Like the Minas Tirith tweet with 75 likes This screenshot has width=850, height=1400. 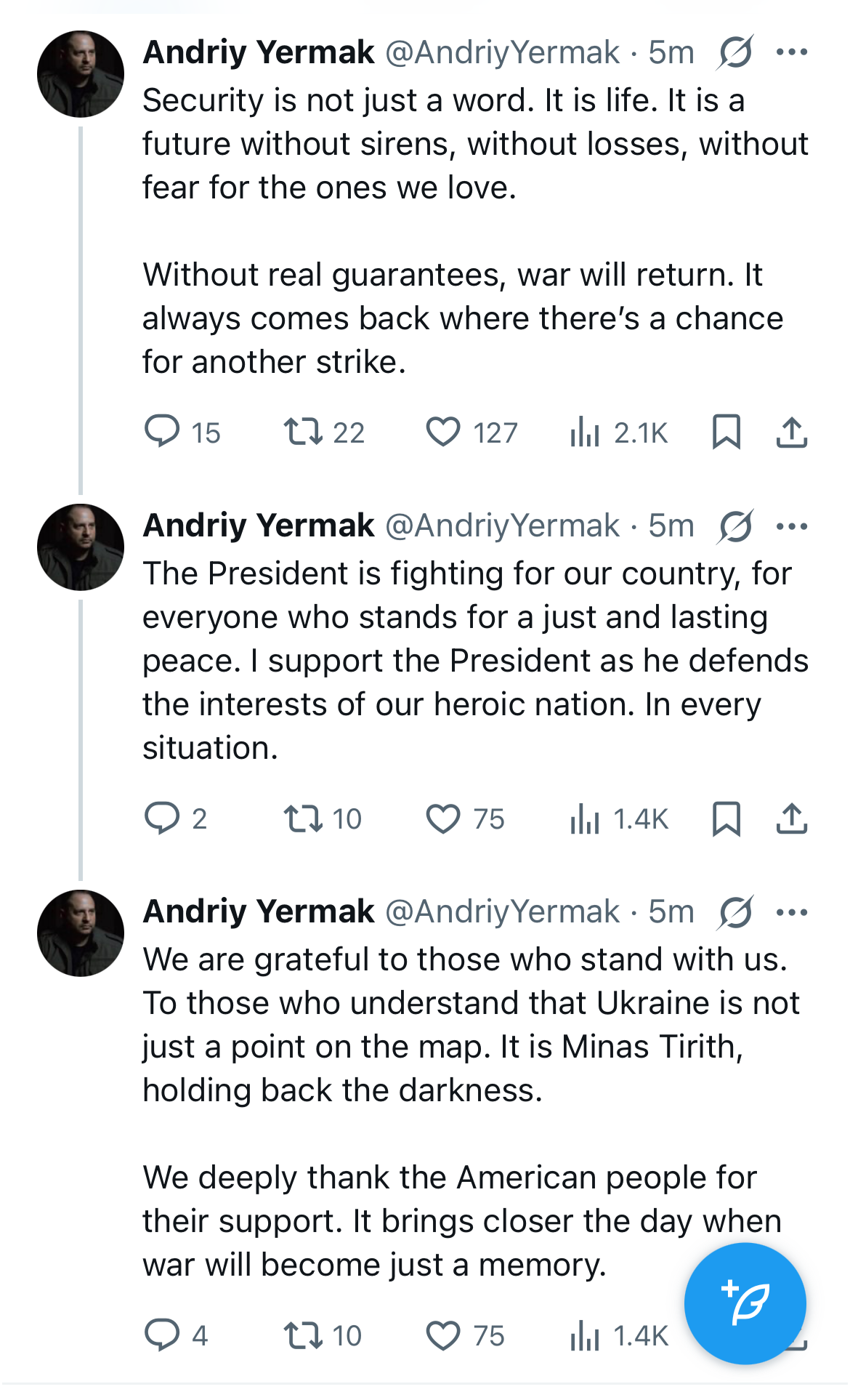coord(442,1335)
